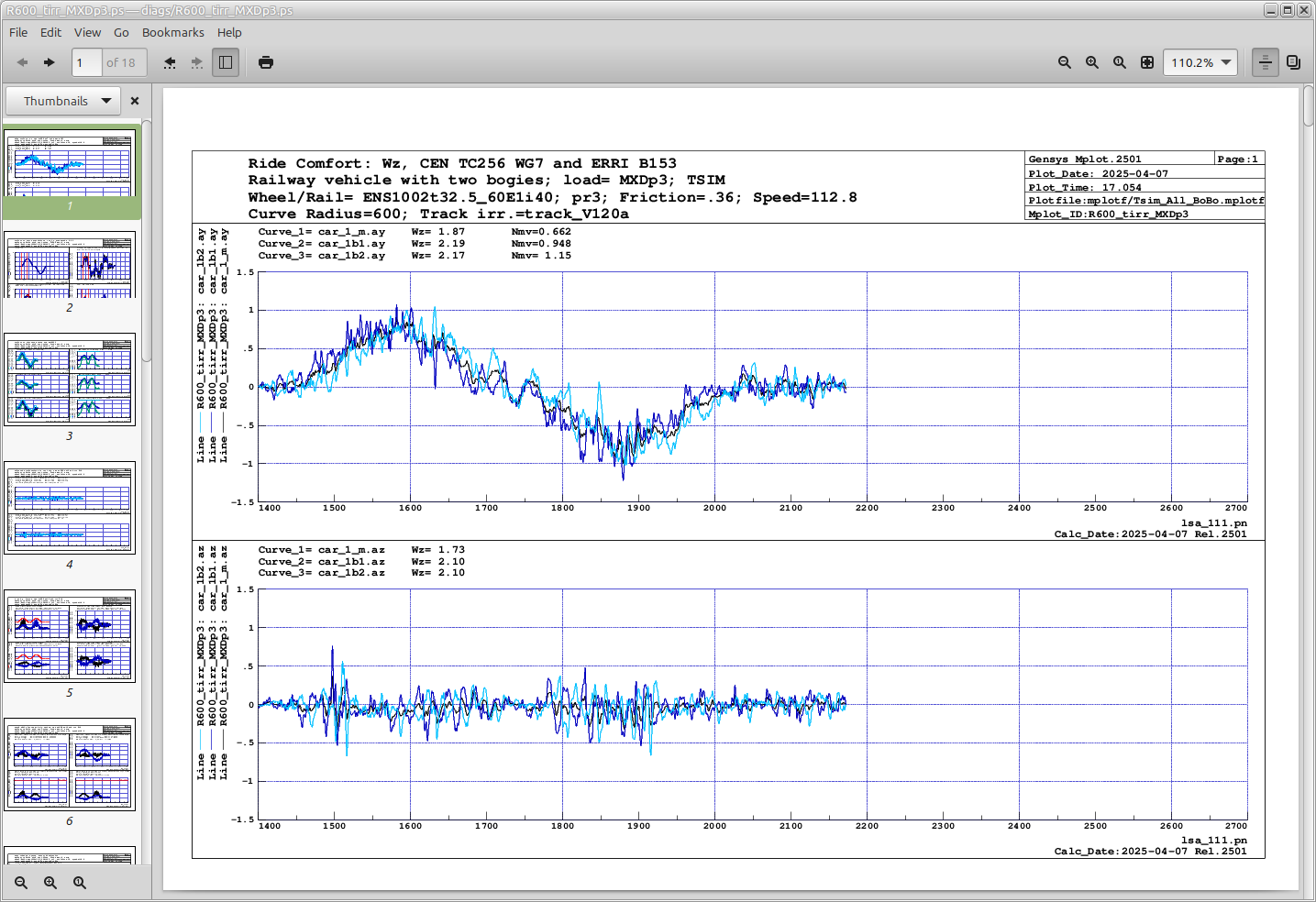Open the Help menu
Viewport: 1316px width, 902px height.
coord(229,32)
